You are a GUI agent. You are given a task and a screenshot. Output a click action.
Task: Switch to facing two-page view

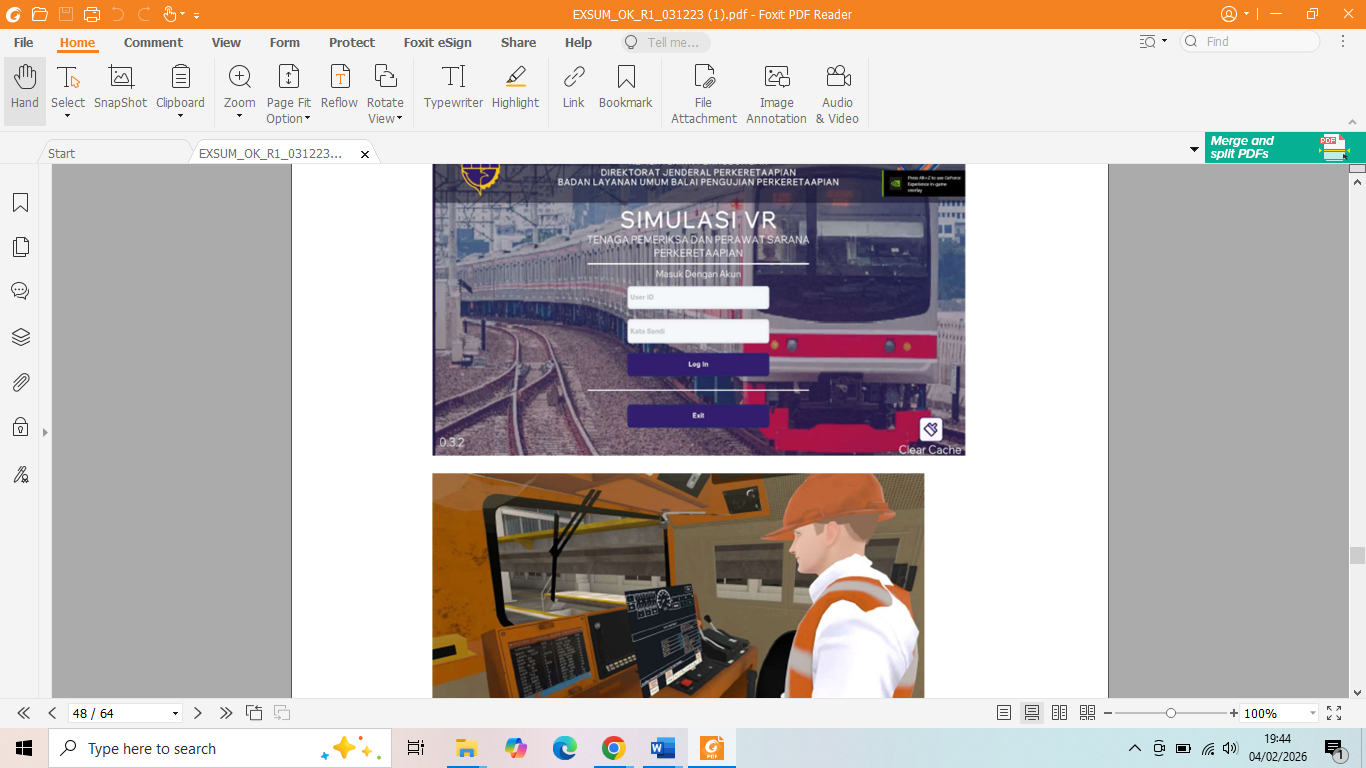(1059, 713)
